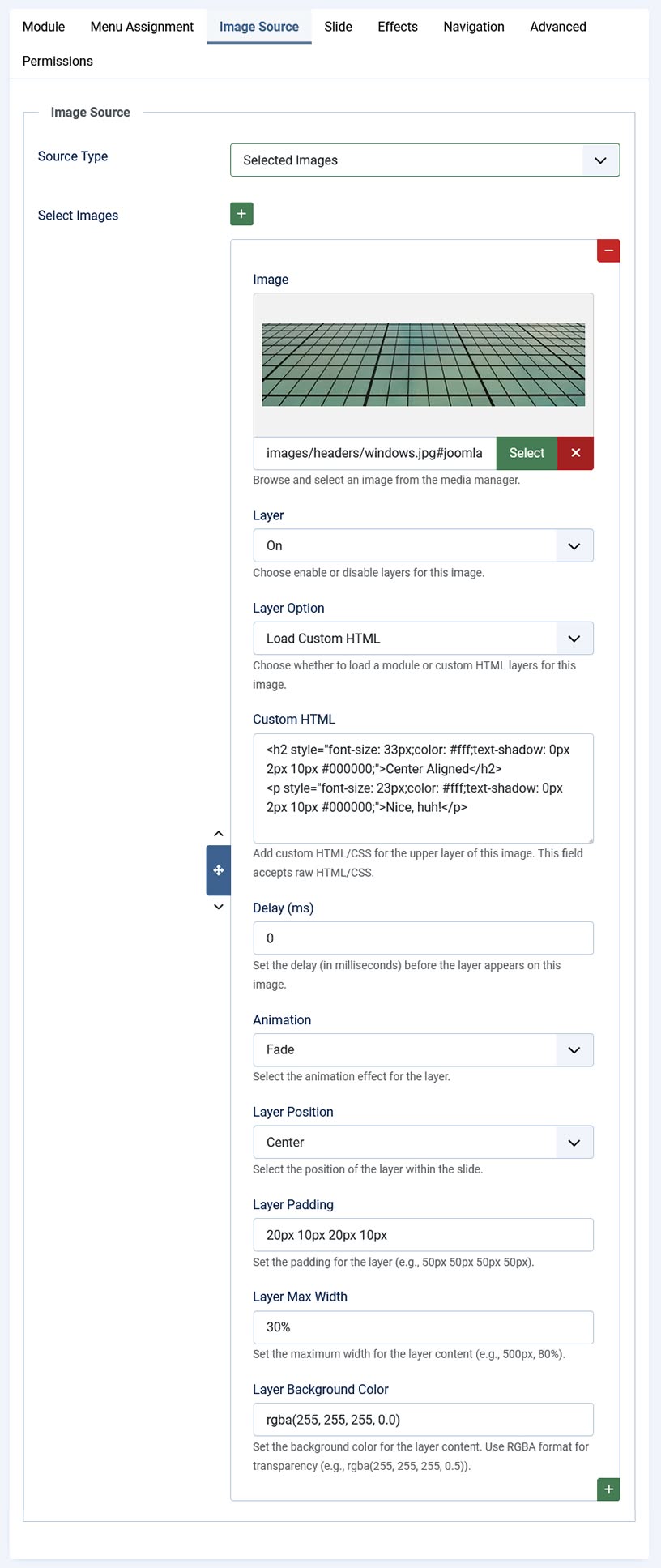Click the Delay (ms) label
Viewport: 661px width, 1568px height.
point(284,908)
